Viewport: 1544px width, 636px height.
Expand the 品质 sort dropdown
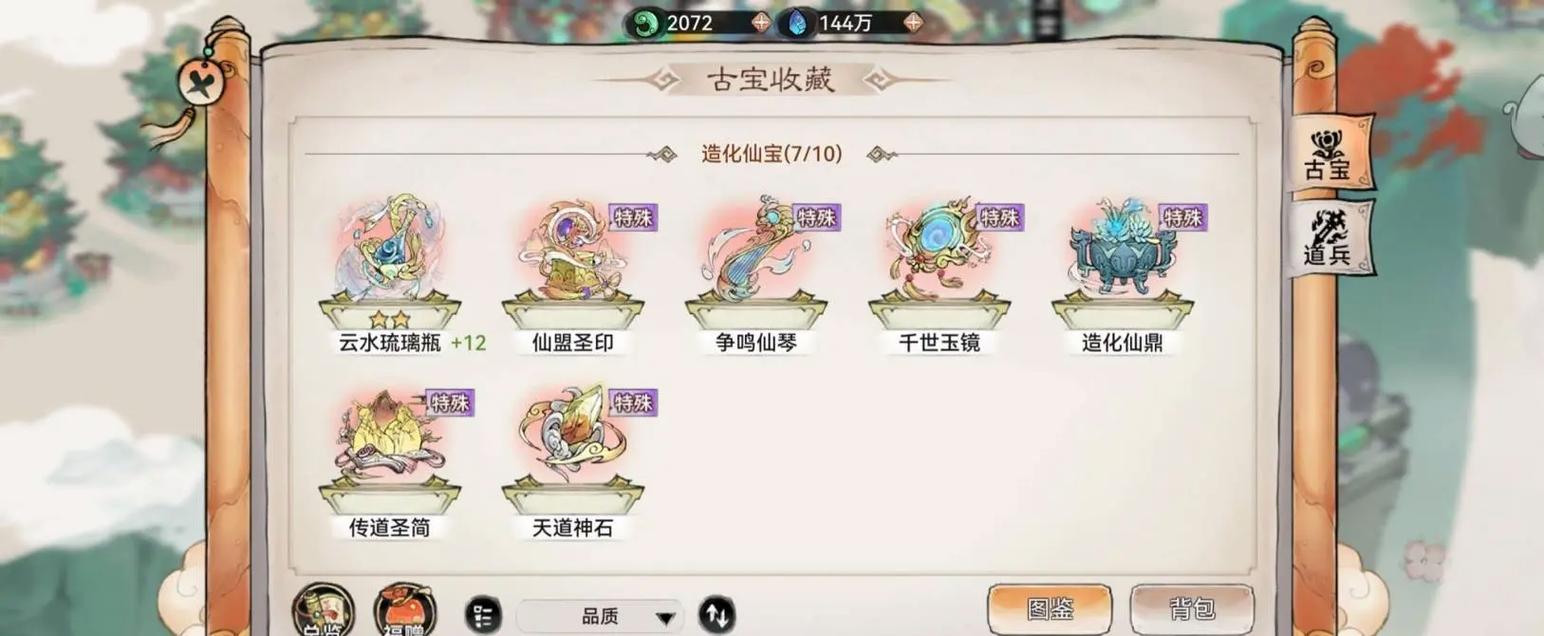point(599,617)
